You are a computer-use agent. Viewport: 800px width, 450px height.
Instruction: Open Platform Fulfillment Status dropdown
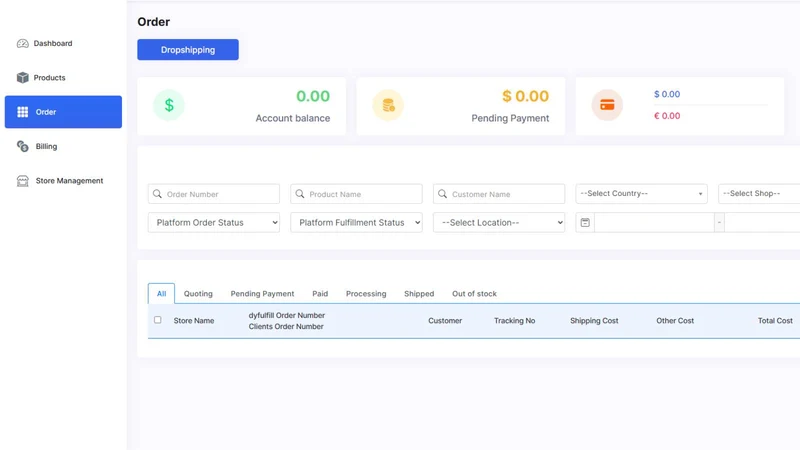pyautogui.click(x=356, y=222)
